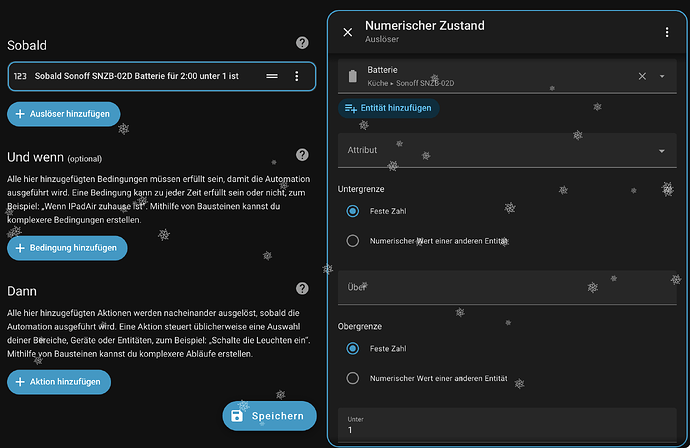Choose other entity value for Obergrenze

pos(352,379)
